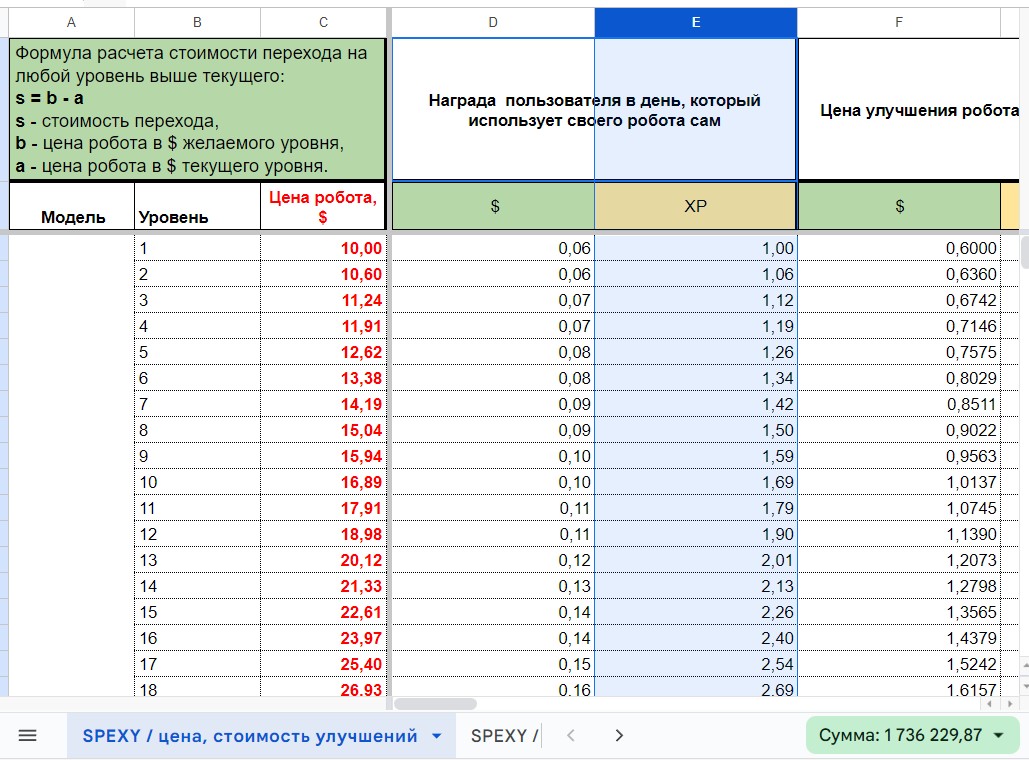Image resolution: width=1029 pixels, height=760 pixels.
Task: Click the yellow XP header cell
Action: point(695,206)
